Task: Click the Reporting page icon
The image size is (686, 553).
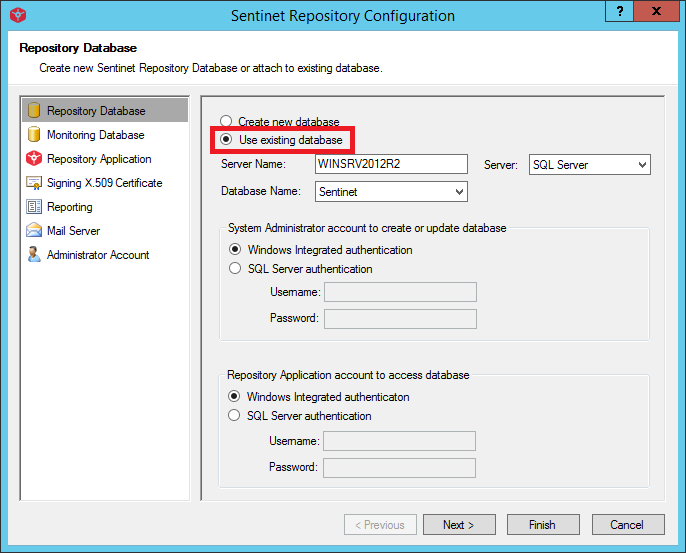Action: [x=34, y=206]
